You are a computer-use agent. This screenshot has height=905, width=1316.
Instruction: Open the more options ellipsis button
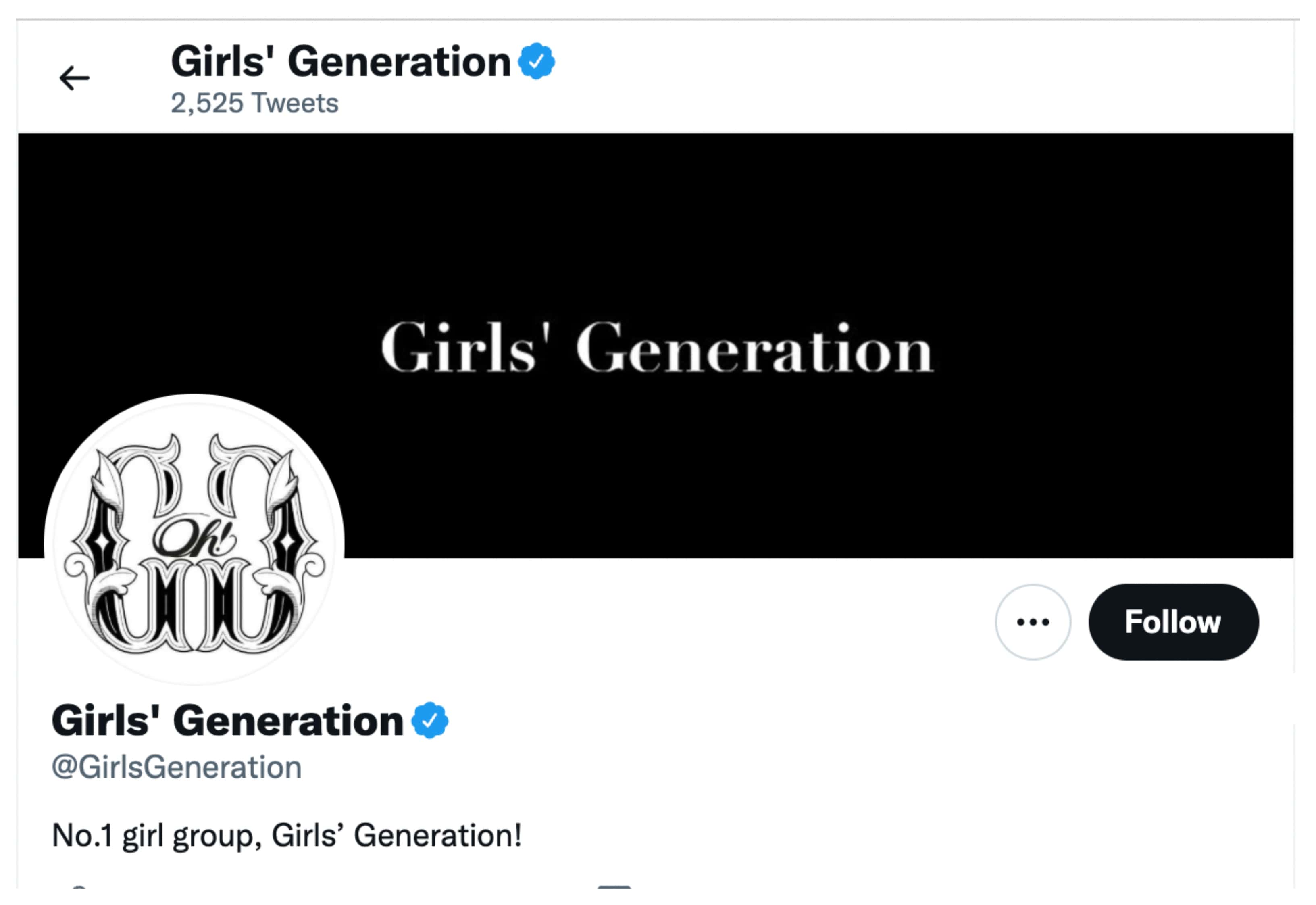pos(1033,622)
